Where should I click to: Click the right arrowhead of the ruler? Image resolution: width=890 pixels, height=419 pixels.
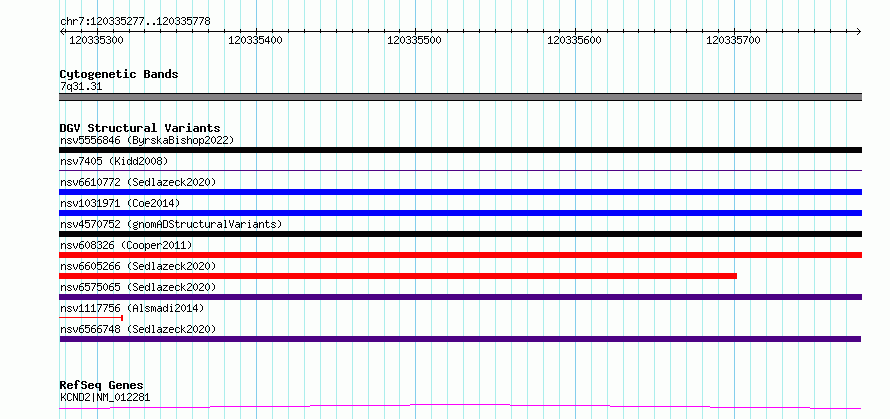859,31
